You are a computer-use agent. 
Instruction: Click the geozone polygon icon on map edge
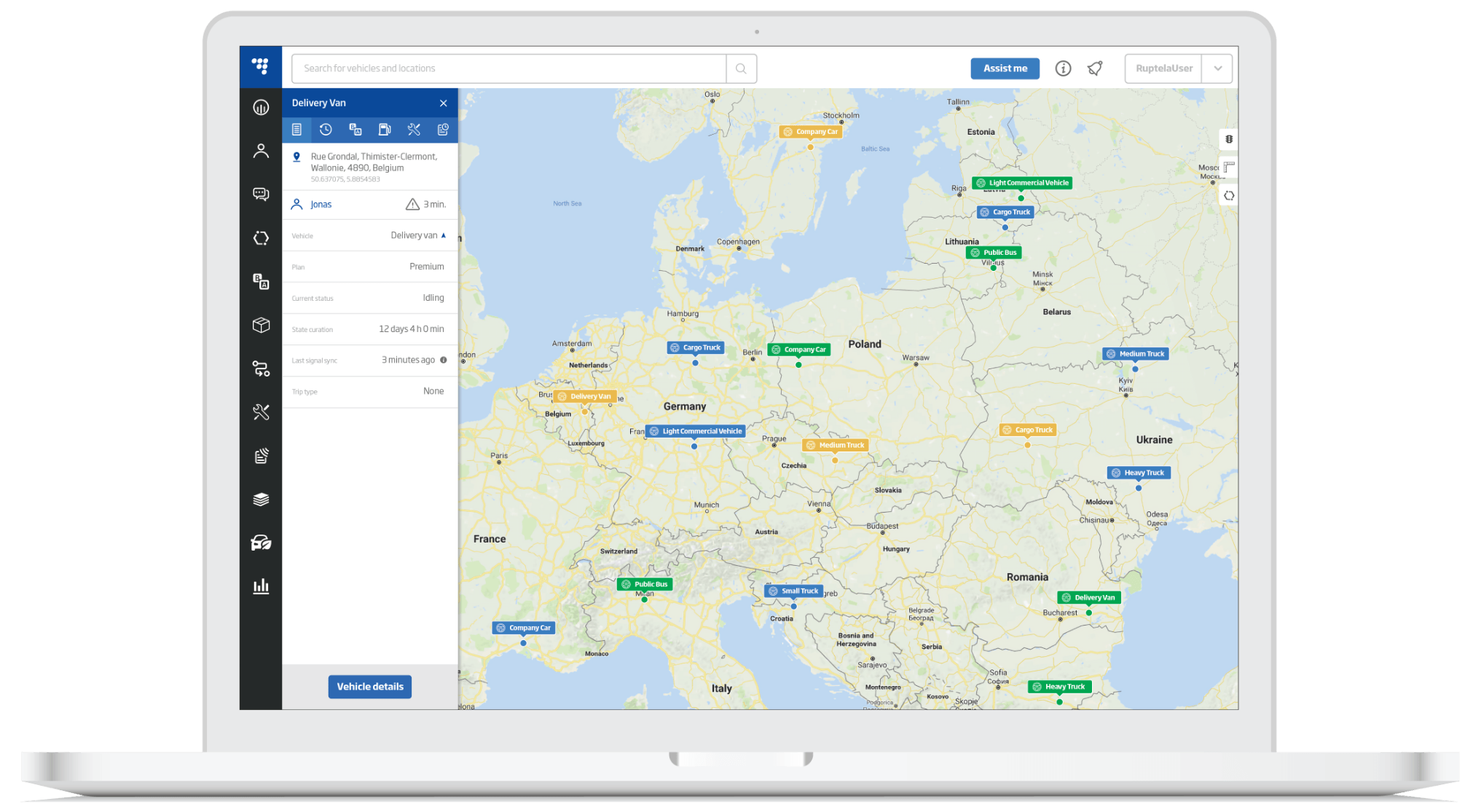pyautogui.click(x=1229, y=196)
